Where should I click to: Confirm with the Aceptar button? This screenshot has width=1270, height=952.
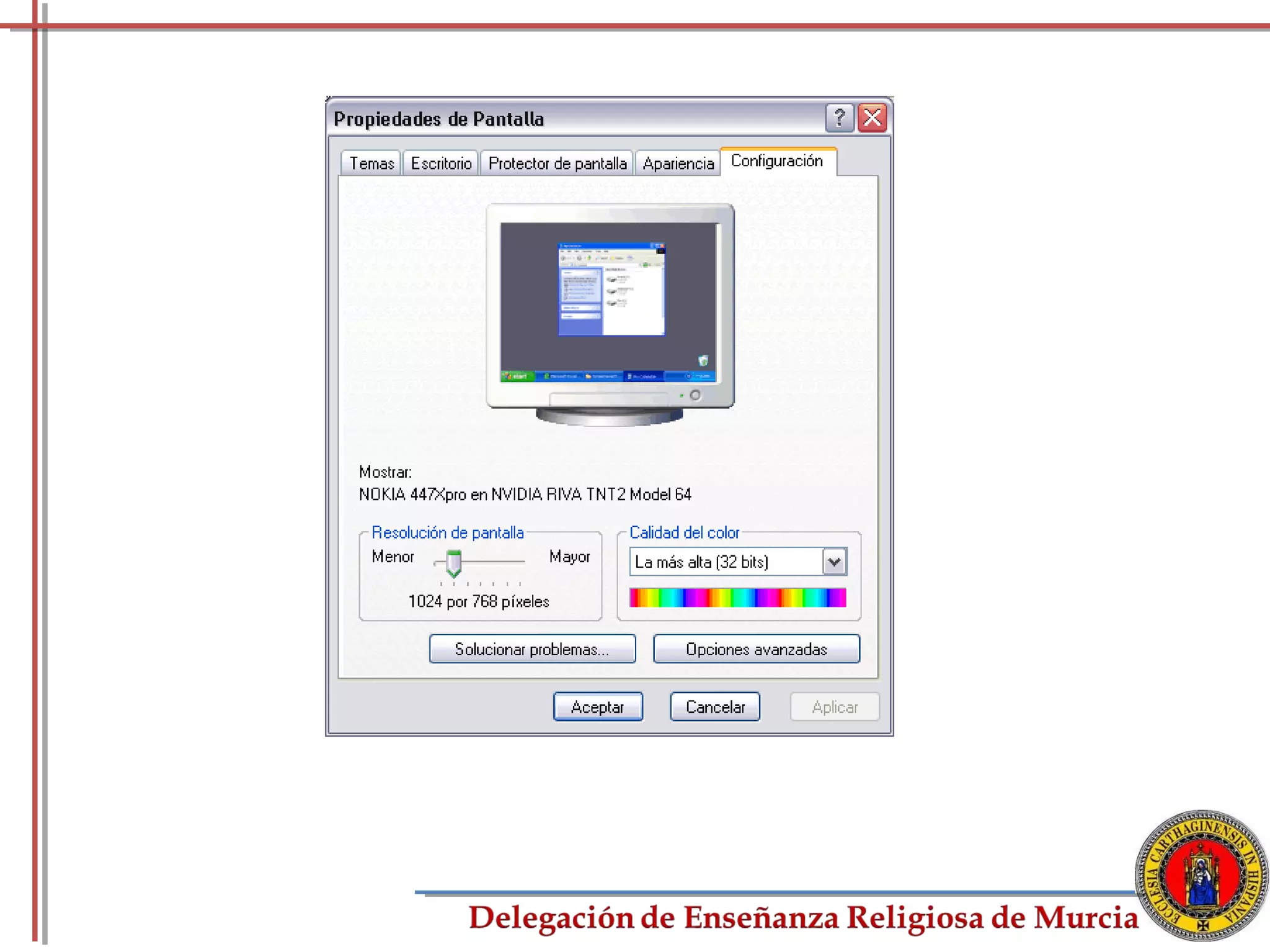tap(597, 707)
